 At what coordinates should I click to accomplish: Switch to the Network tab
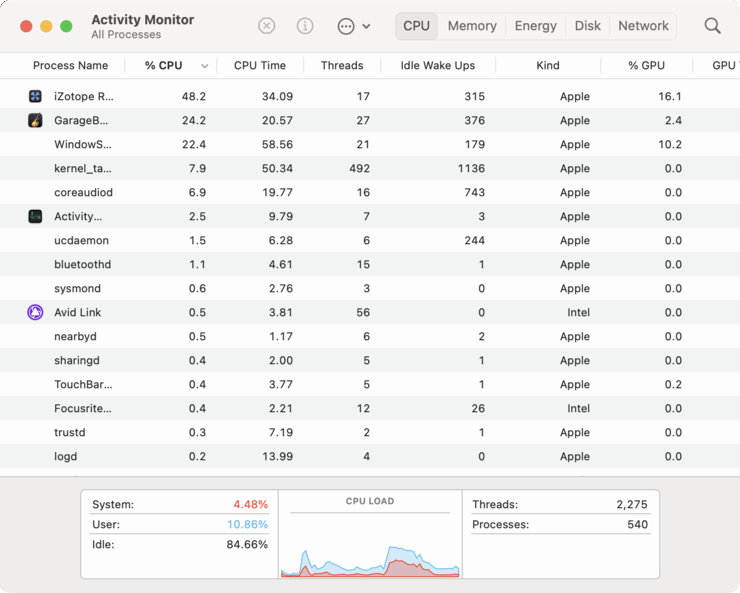643,26
